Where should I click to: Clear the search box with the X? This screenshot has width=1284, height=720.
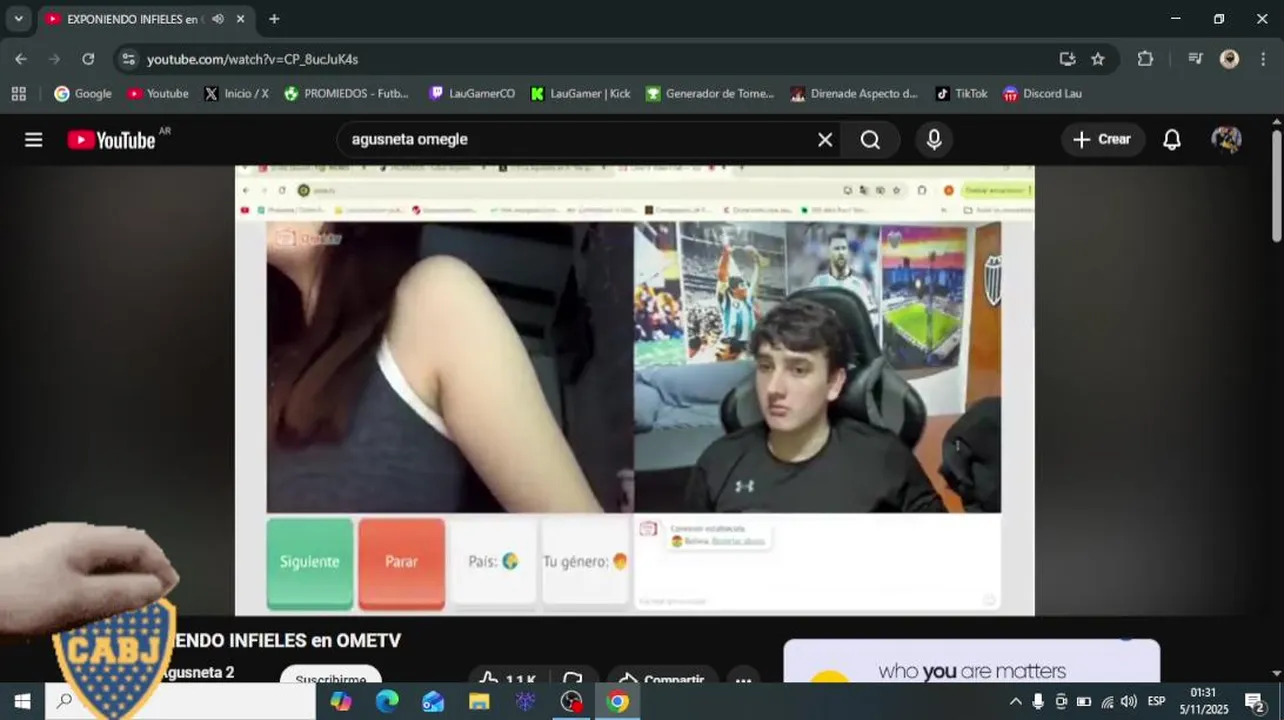coord(825,140)
